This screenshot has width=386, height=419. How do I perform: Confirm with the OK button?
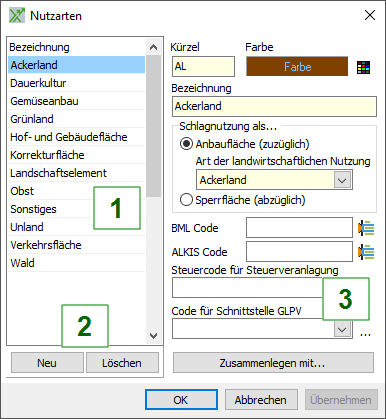[181, 400]
